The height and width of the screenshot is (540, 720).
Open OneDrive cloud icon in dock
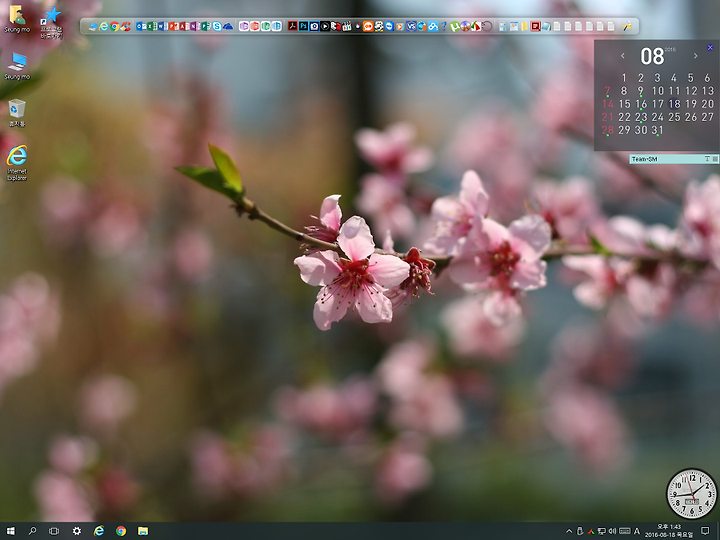tap(228, 27)
